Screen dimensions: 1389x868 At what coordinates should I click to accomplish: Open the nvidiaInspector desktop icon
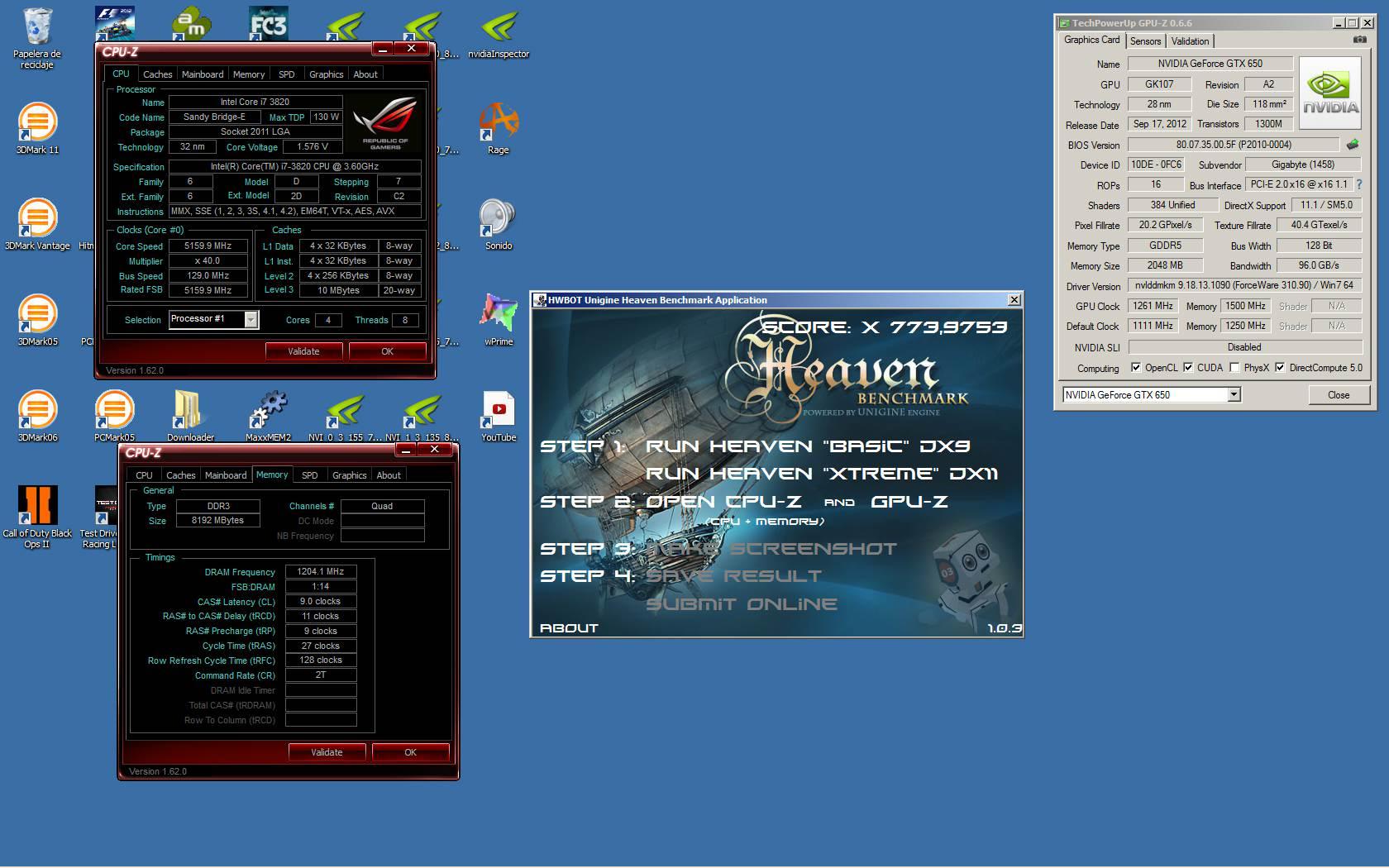coord(499,35)
